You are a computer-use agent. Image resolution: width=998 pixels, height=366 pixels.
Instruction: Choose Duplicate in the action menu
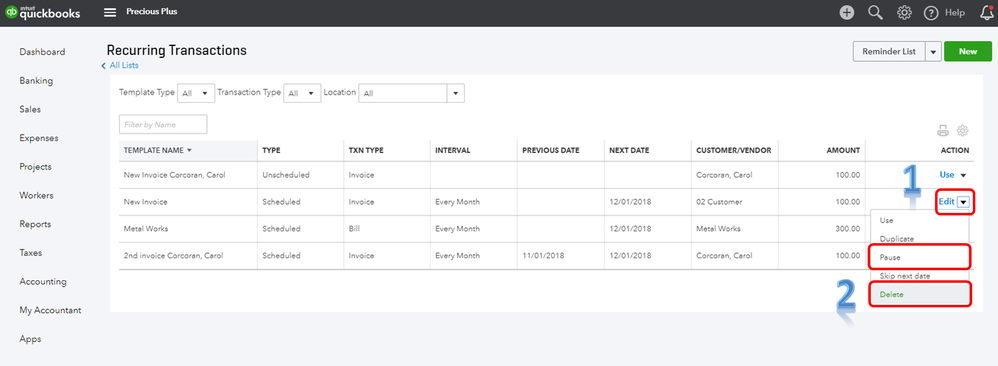[x=919, y=239]
